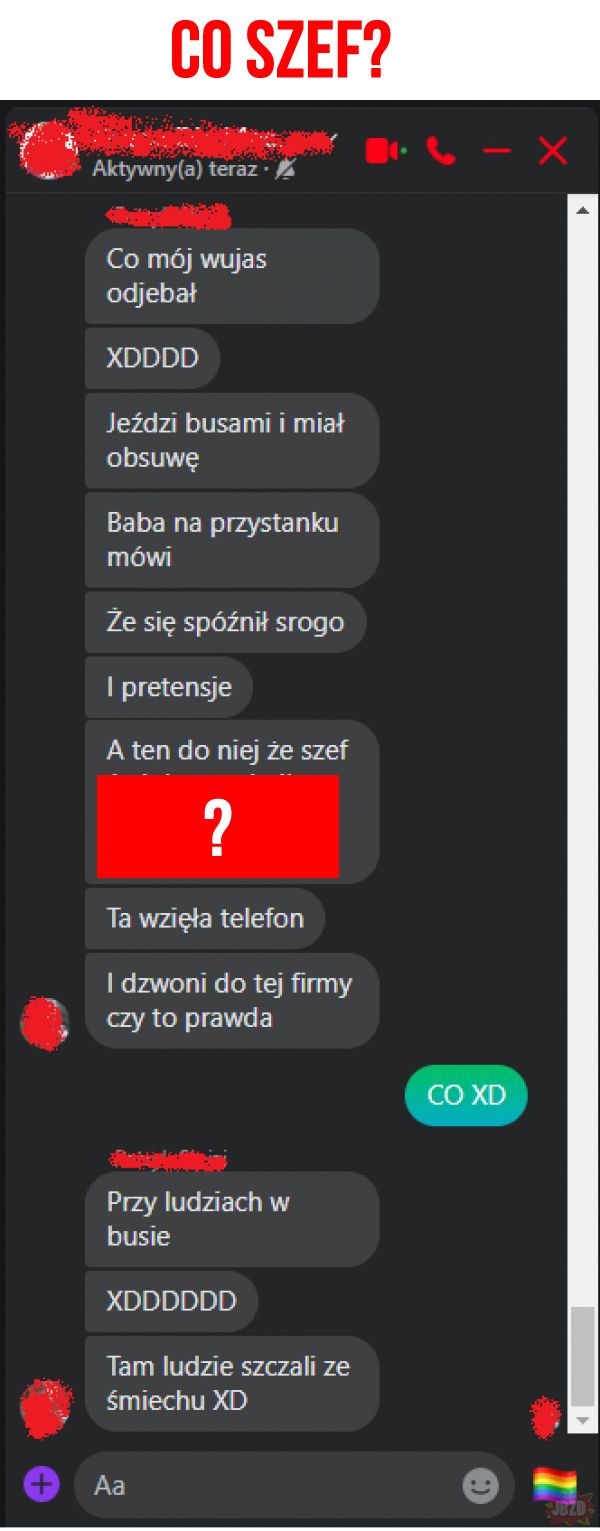Click the 'CO XD' sent message bubble
The width and height of the screenshot is (600, 1531).
click(466, 1095)
